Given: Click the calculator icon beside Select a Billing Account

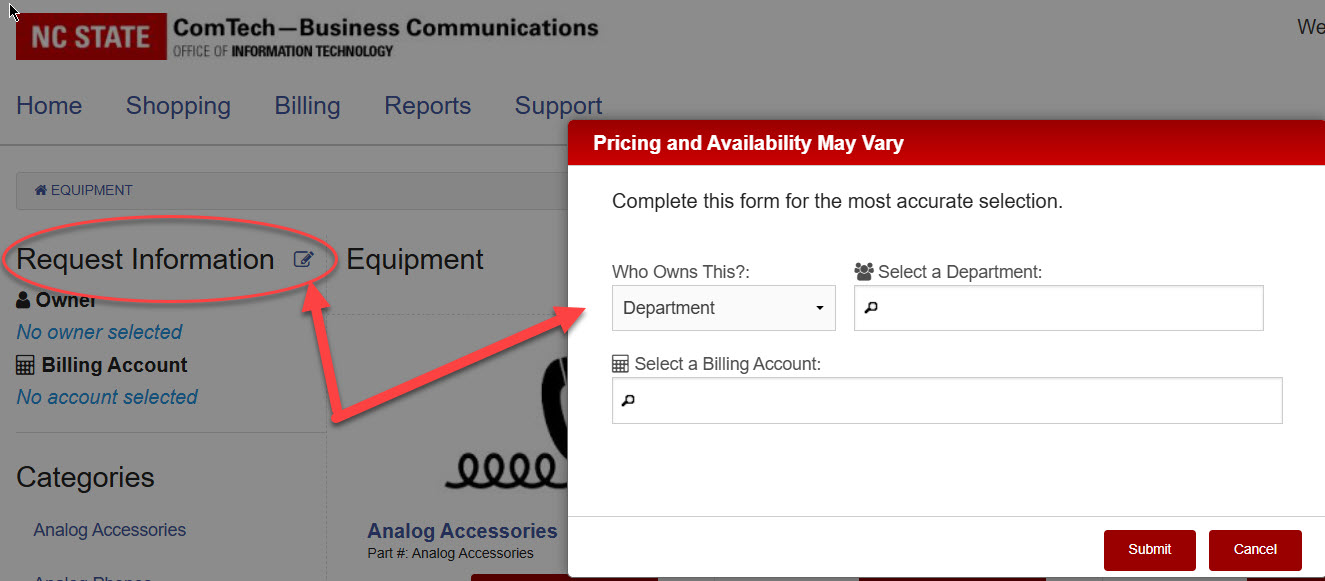Looking at the screenshot, I should [x=621, y=364].
